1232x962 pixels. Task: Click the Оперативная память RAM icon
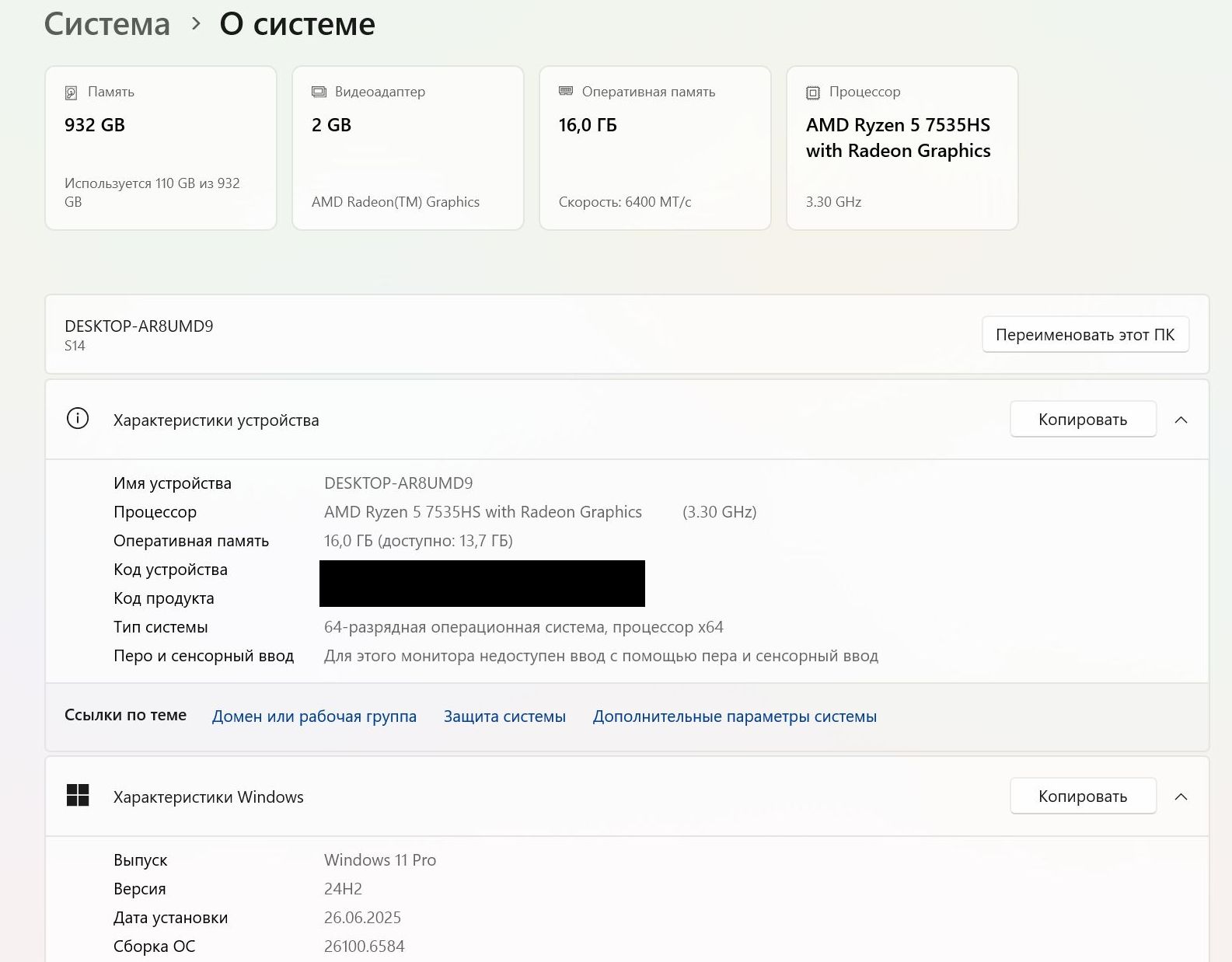566,91
